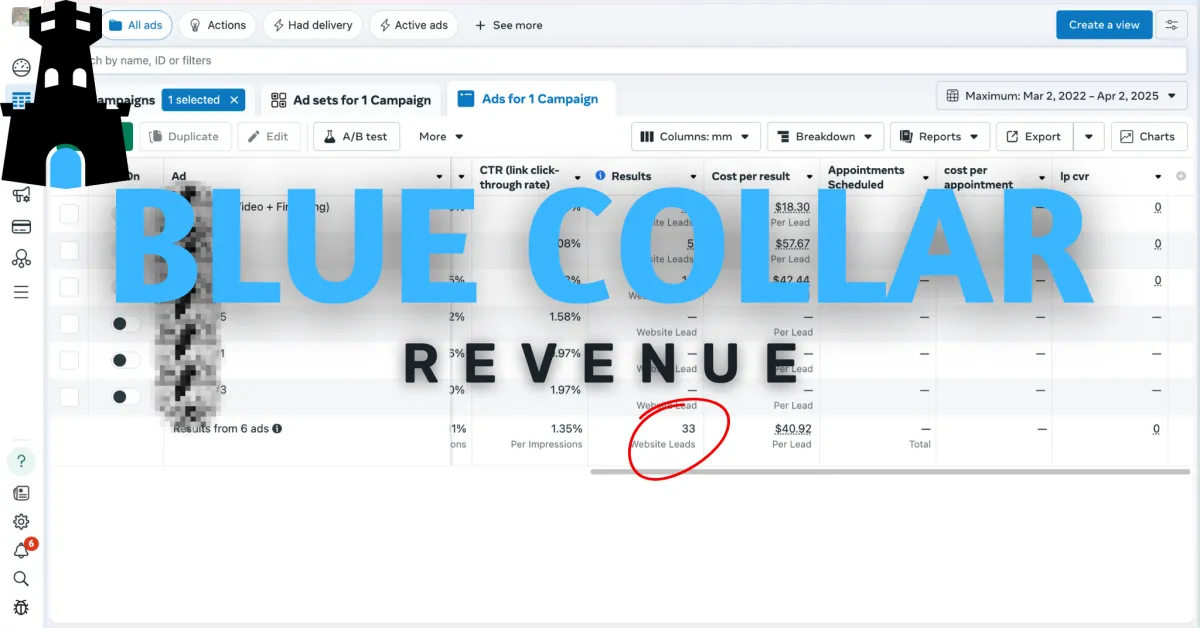Image resolution: width=1200 pixels, height=628 pixels.
Task: Clear the 1 selected campaign filter X
Action: (x=234, y=100)
